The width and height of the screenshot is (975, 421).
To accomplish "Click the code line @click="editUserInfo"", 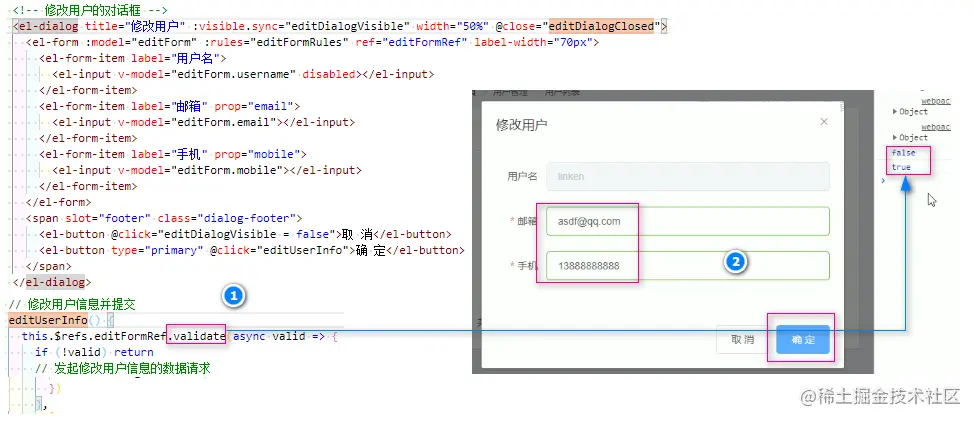I will click(251, 250).
